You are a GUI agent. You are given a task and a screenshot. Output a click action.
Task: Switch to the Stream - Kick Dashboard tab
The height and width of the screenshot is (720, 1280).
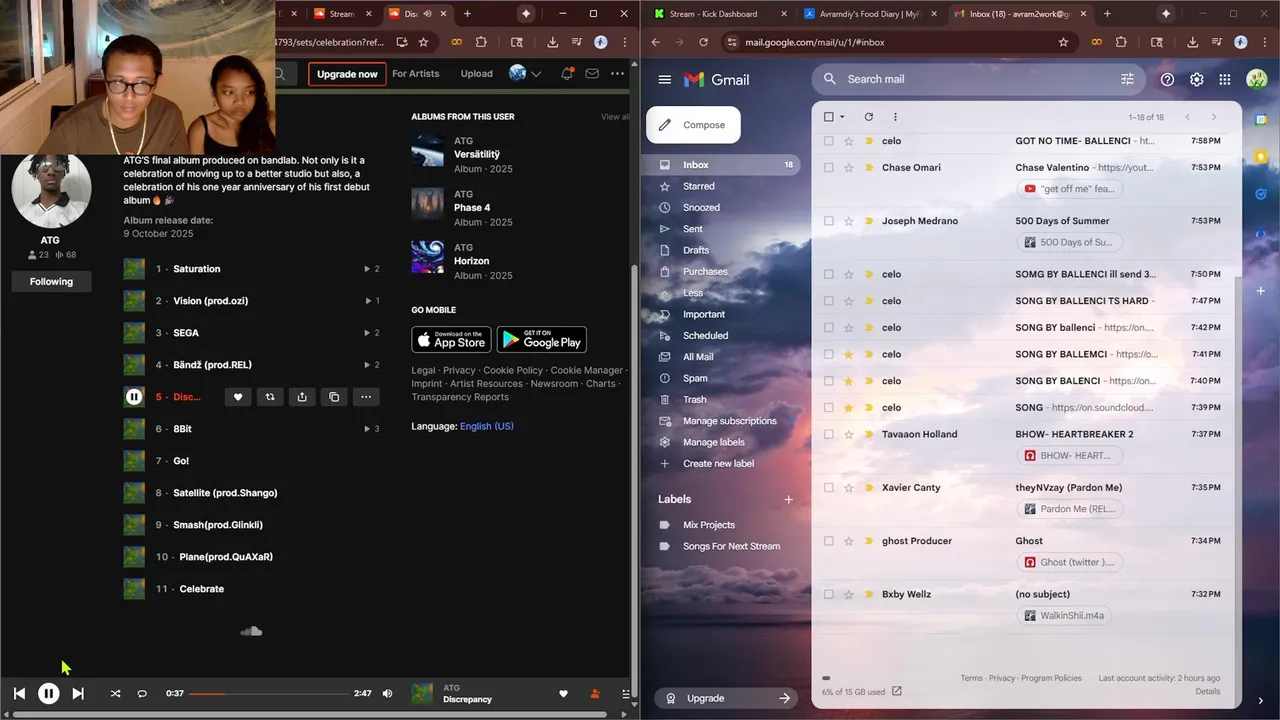coord(713,14)
